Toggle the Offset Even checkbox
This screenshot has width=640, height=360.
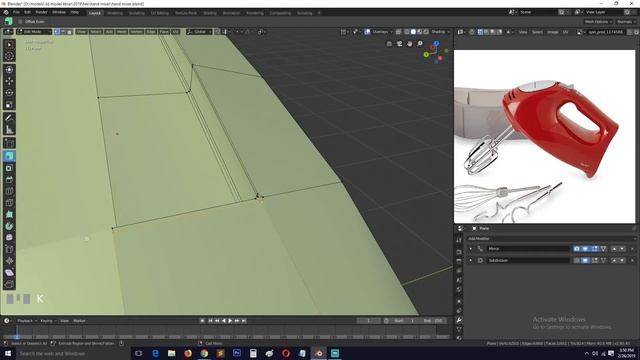(20, 22)
